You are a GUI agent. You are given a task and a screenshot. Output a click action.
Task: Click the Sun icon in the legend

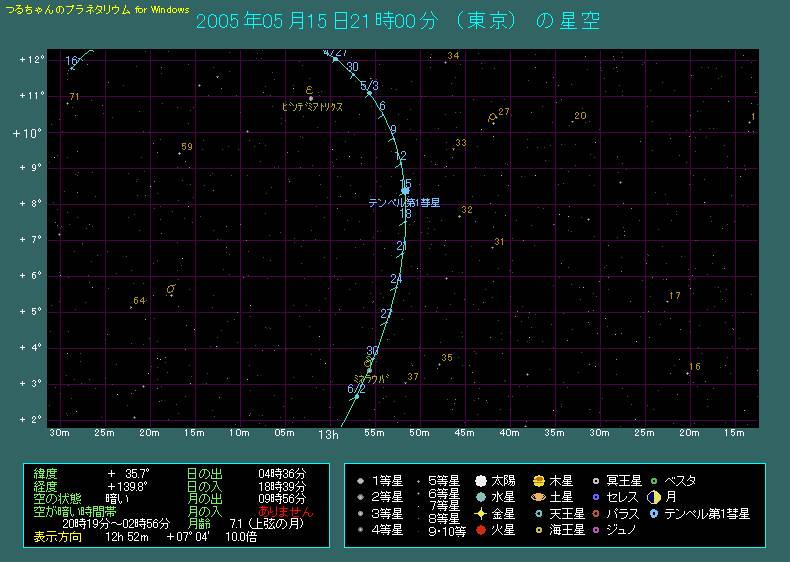click(x=481, y=480)
